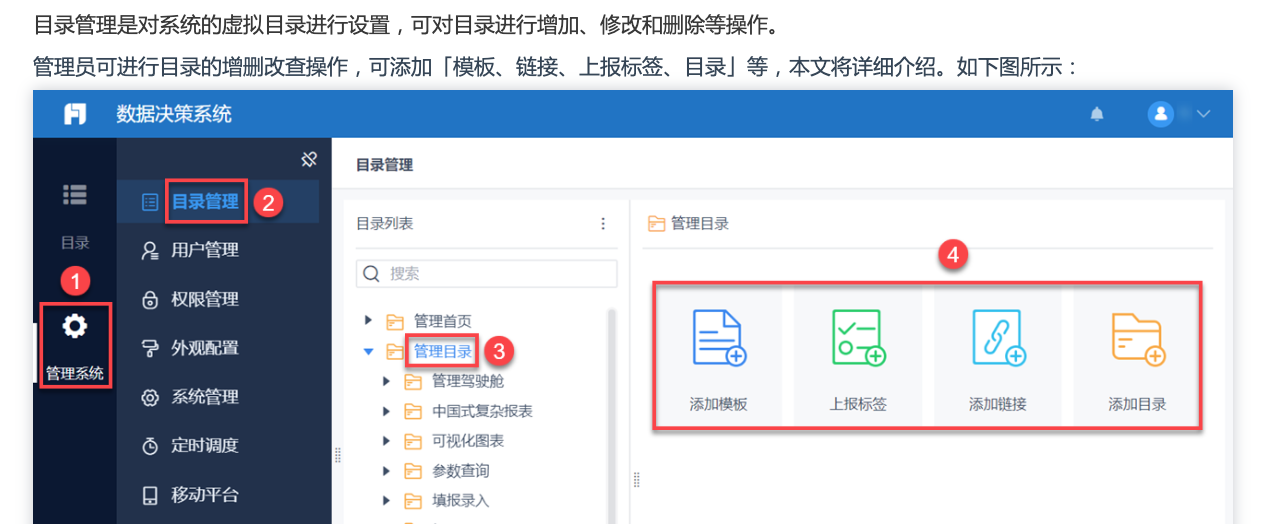Click the tree panel vertical scrollbar
This screenshot has height=524, width=1270.
click(612, 415)
